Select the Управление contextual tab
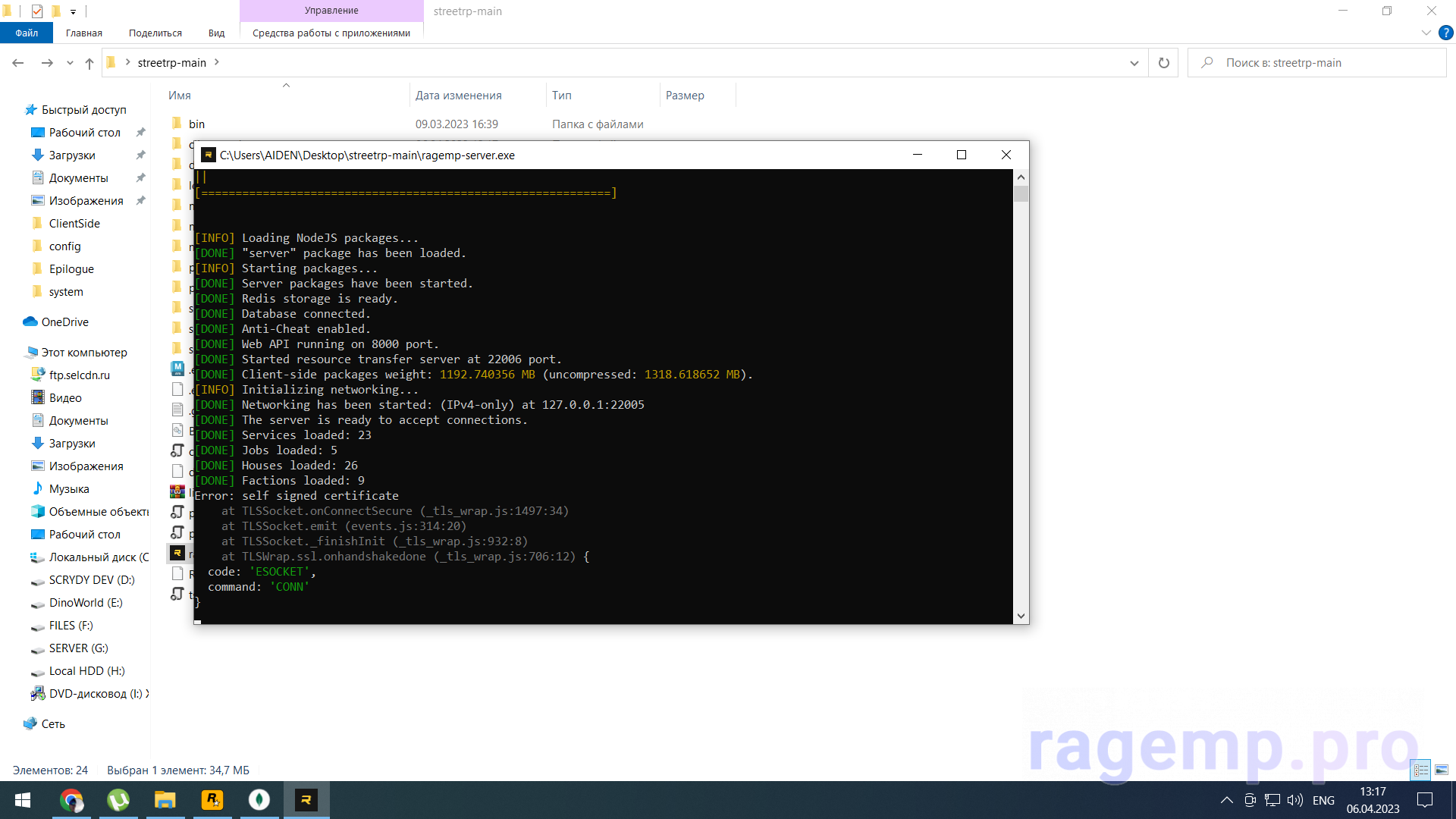The height and width of the screenshot is (819, 1456). (331, 11)
